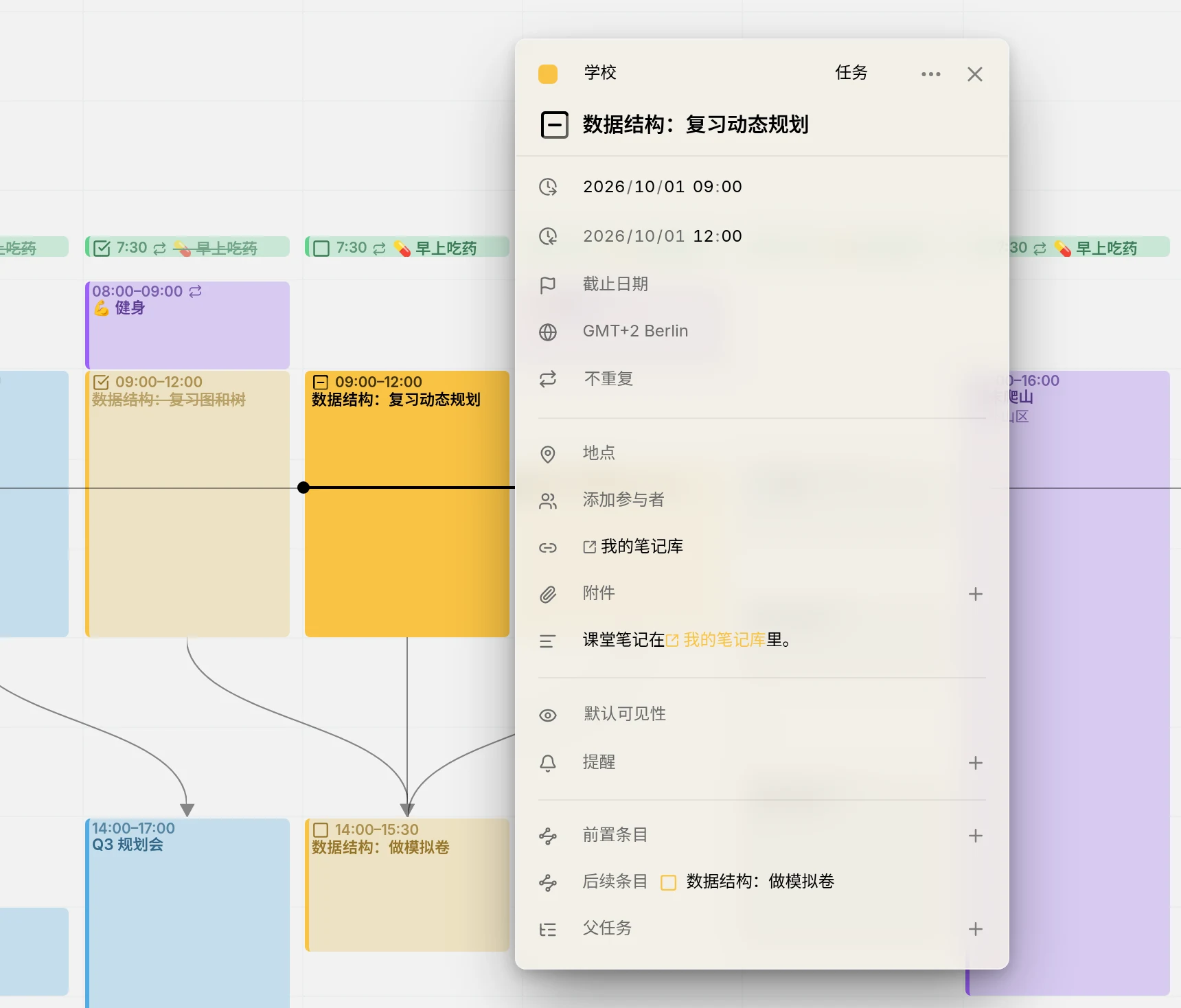Toggle the task status box beside the title
Screen dimensions: 1181x1008
coord(554,125)
